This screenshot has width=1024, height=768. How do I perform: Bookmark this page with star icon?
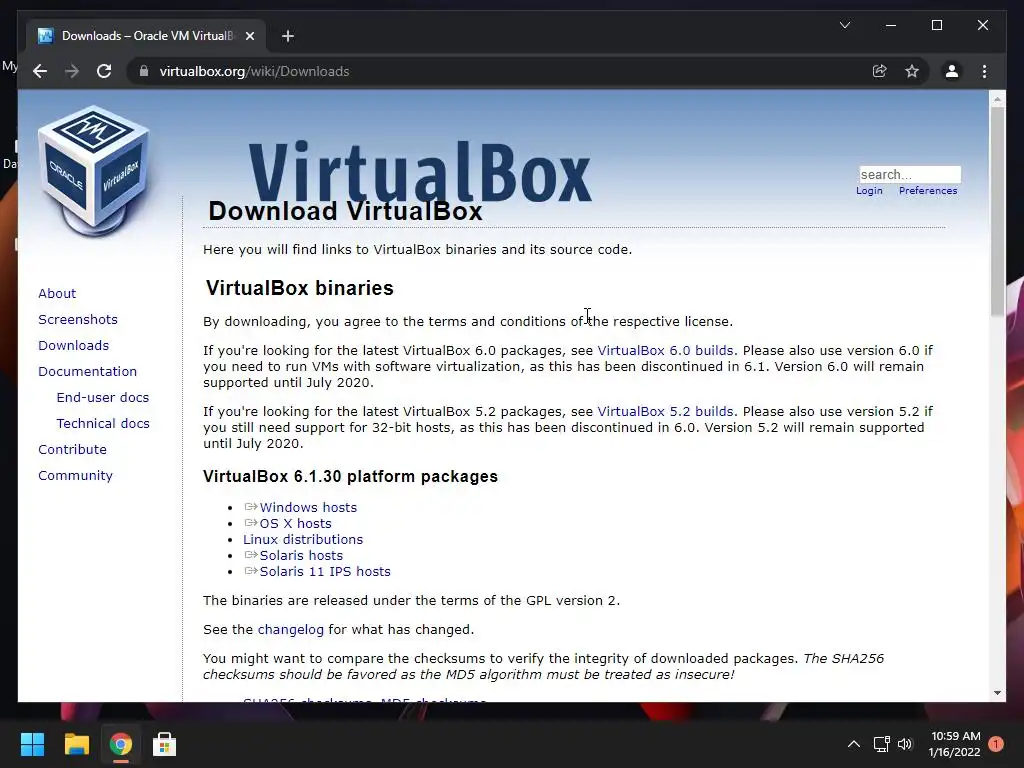pos(912,71)
